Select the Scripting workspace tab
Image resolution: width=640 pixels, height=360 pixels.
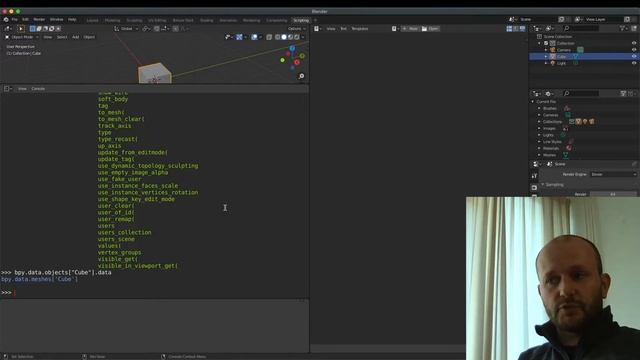[x=301, y=20]
